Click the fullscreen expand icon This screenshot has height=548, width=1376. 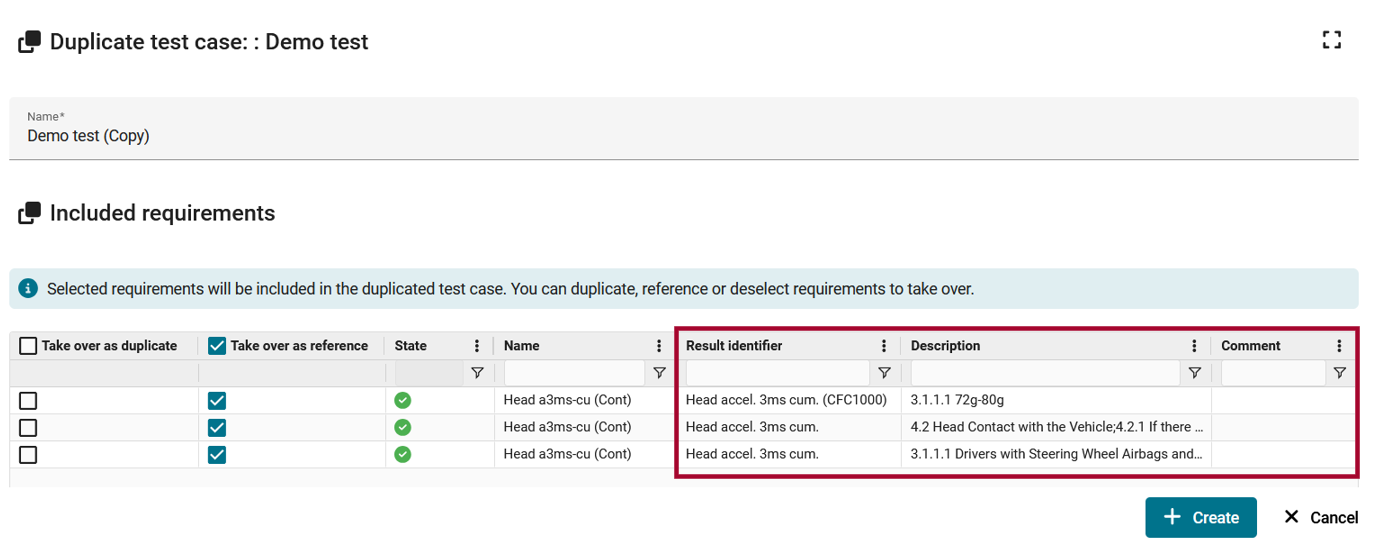1331,40
